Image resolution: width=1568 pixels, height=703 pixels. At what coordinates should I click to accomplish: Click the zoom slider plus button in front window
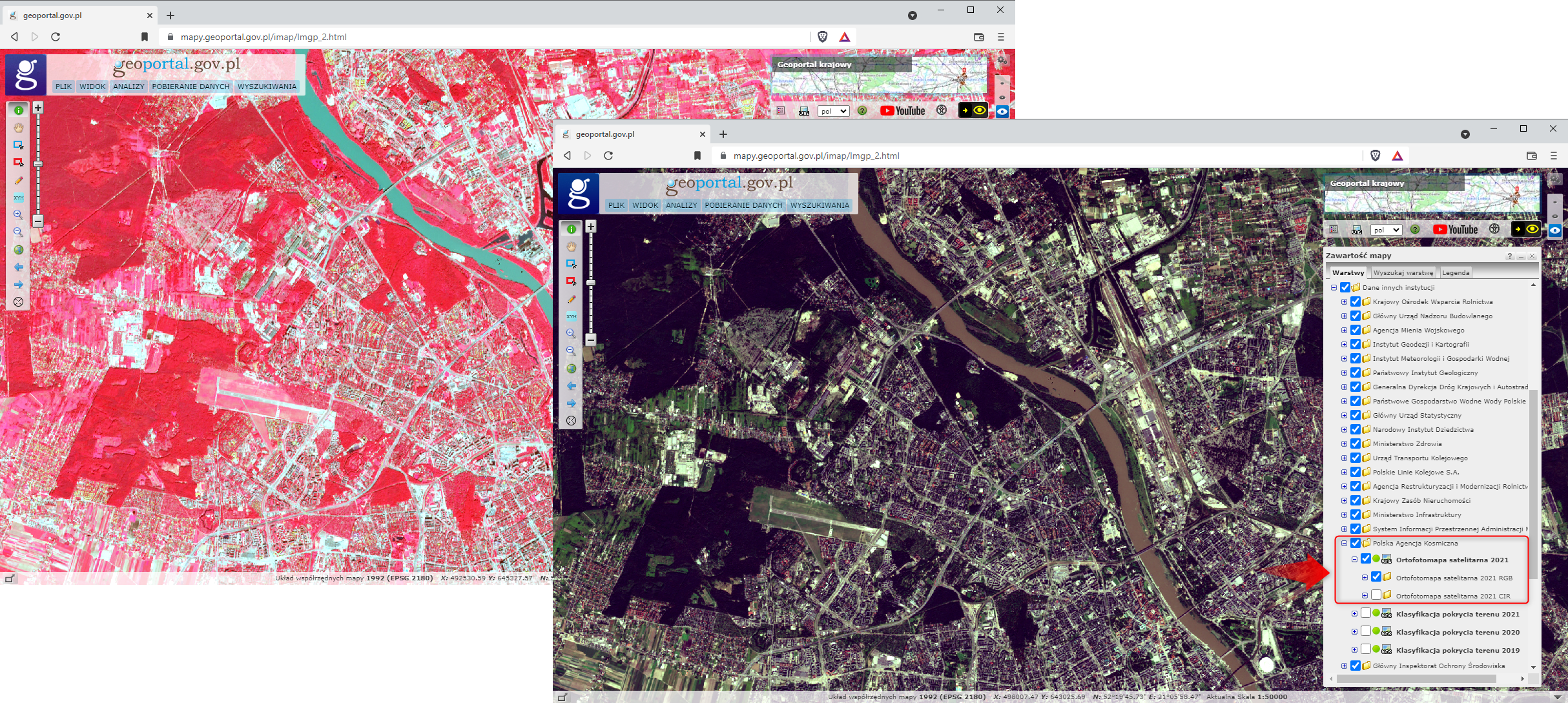590,227
